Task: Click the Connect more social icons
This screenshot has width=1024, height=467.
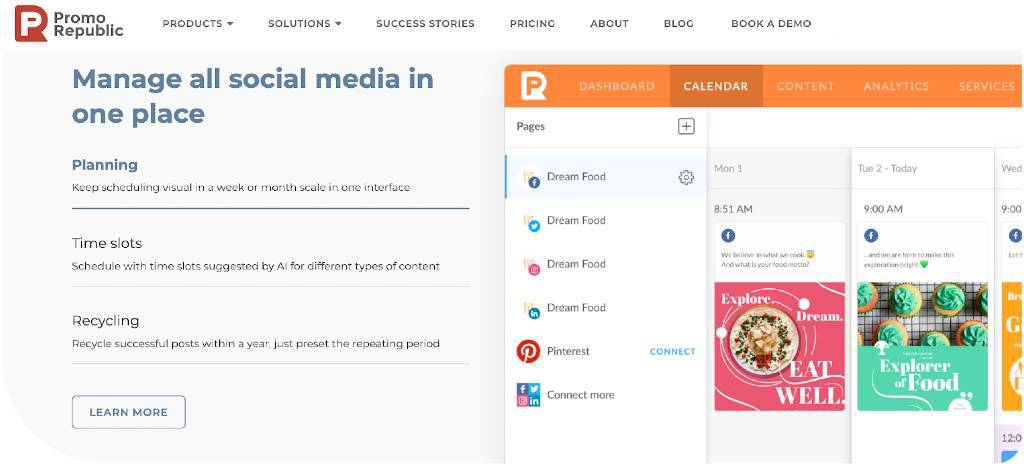Action: [528, 395]
